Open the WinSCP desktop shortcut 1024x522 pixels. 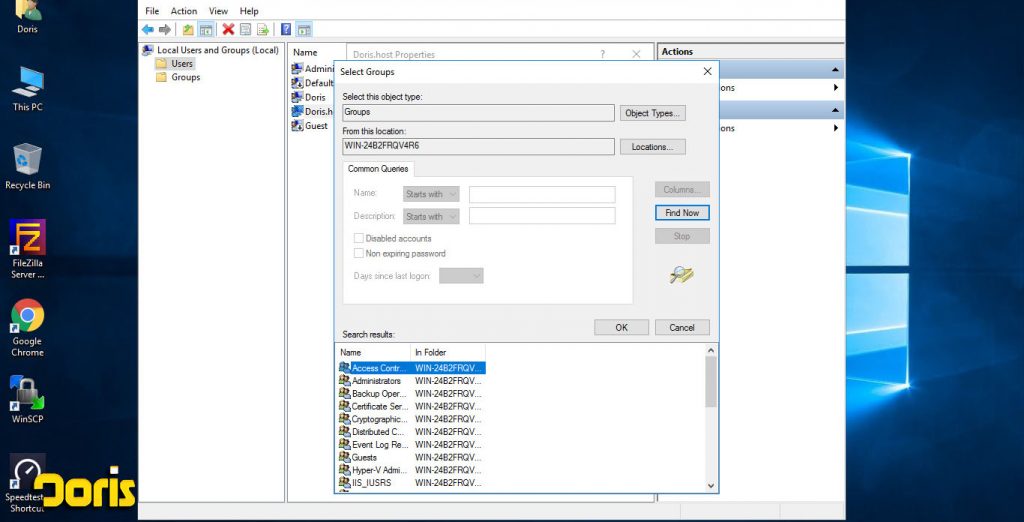27,392
